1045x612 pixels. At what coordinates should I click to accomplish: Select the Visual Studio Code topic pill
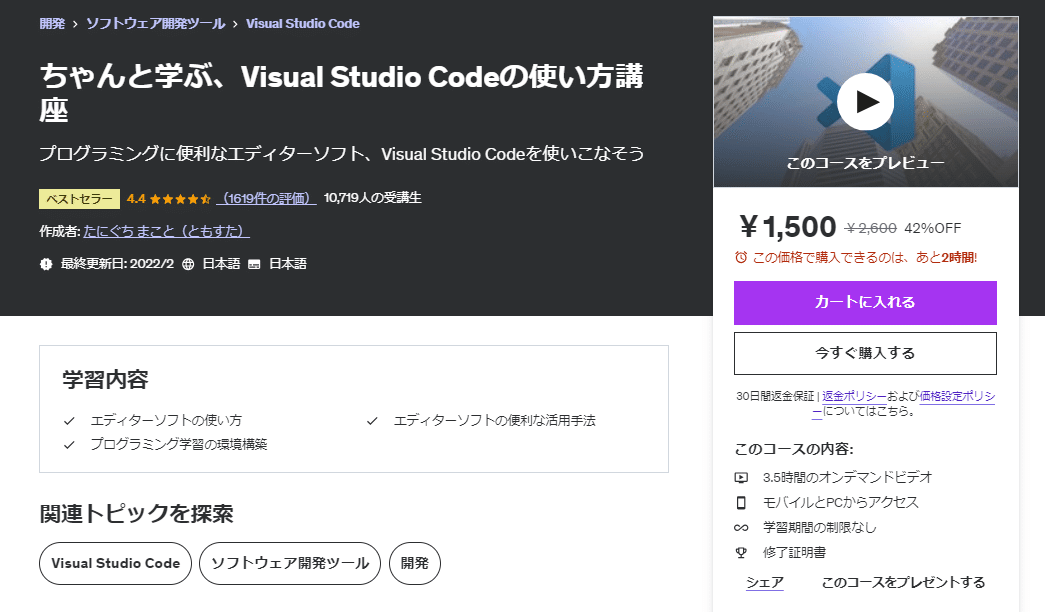(114, 563)
